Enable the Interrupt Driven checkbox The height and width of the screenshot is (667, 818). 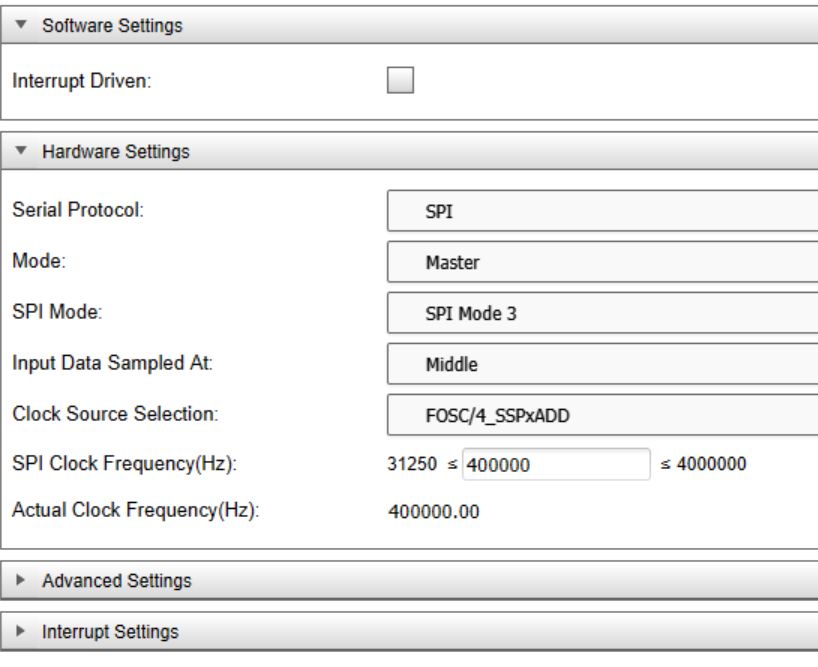point(400,80)
